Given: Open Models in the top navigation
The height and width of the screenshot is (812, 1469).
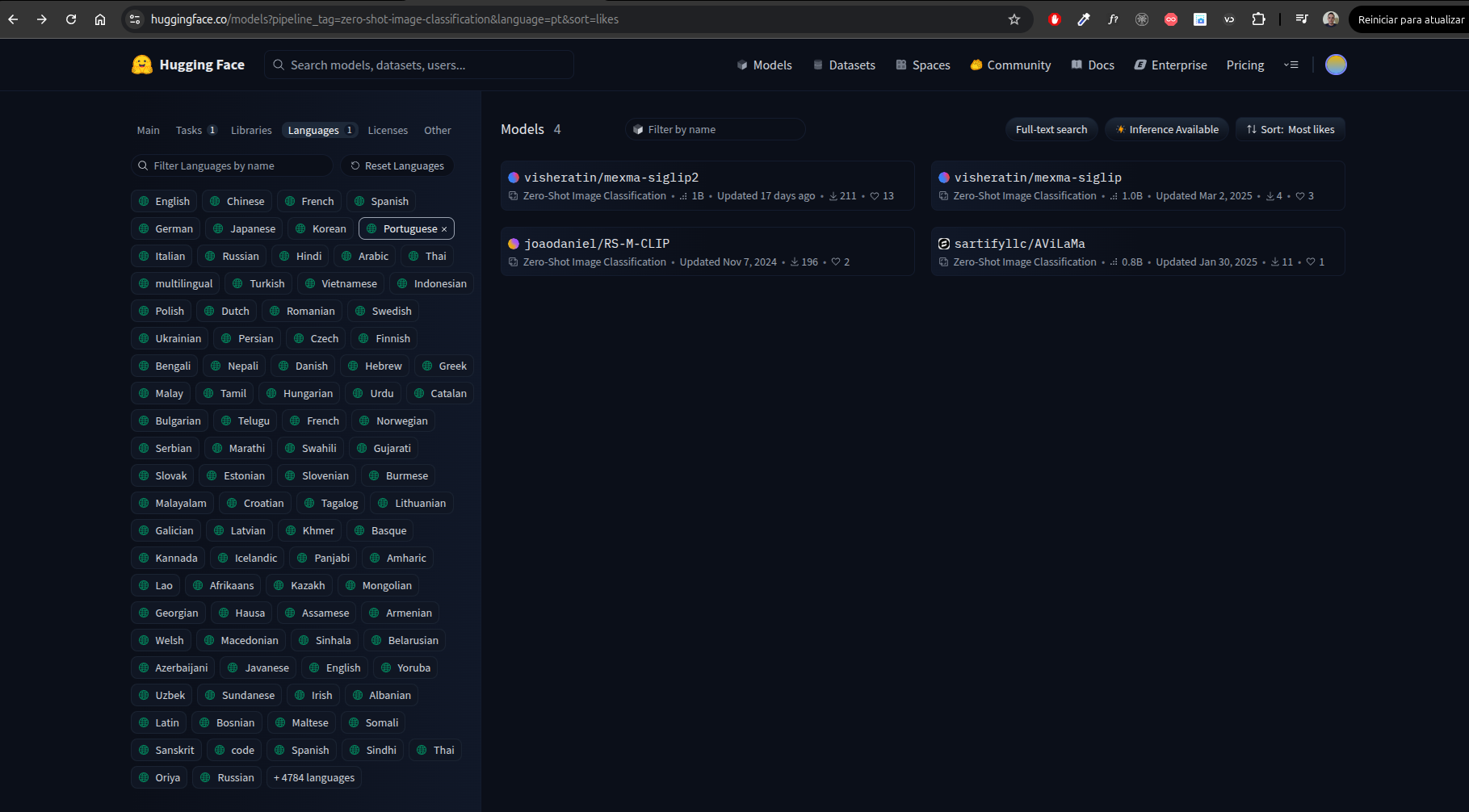Looking at the screenshot, I should (x=764, y=65).
